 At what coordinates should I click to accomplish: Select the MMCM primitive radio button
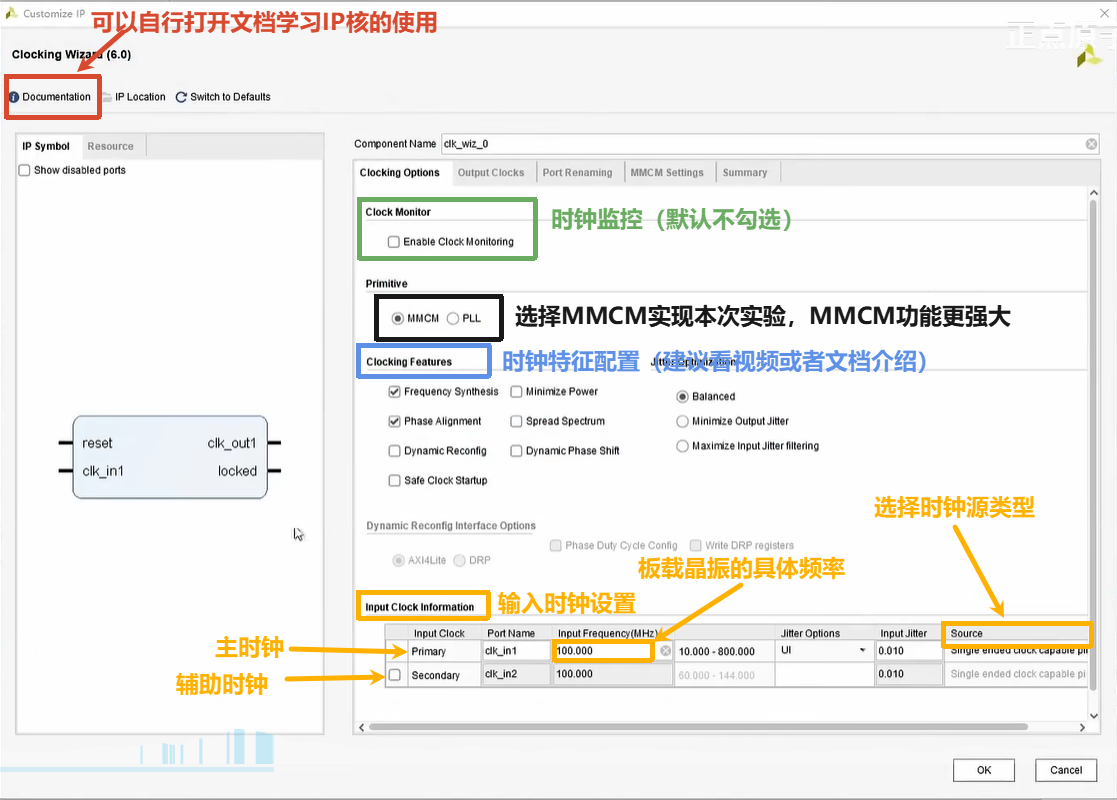click(398, 318)
